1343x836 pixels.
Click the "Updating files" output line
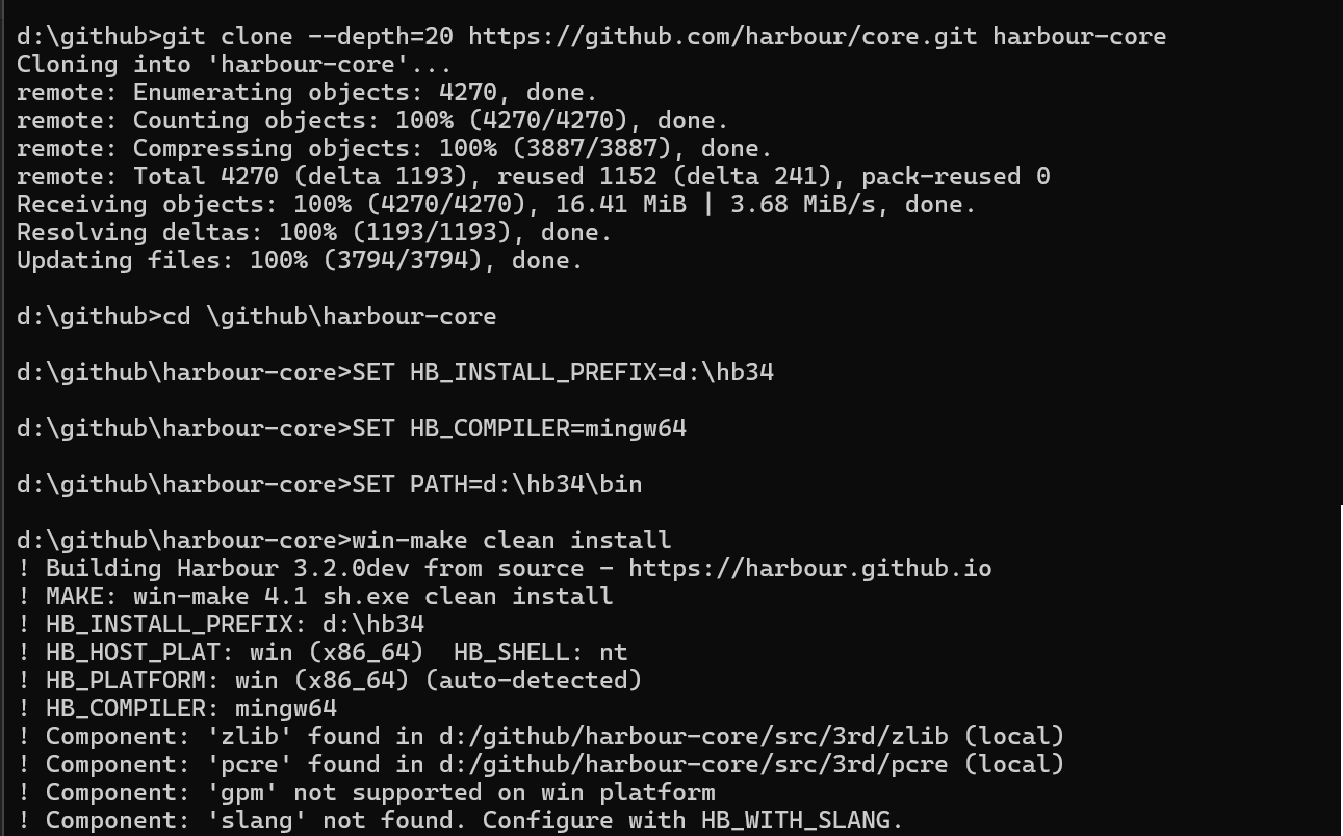click(299, 260)
